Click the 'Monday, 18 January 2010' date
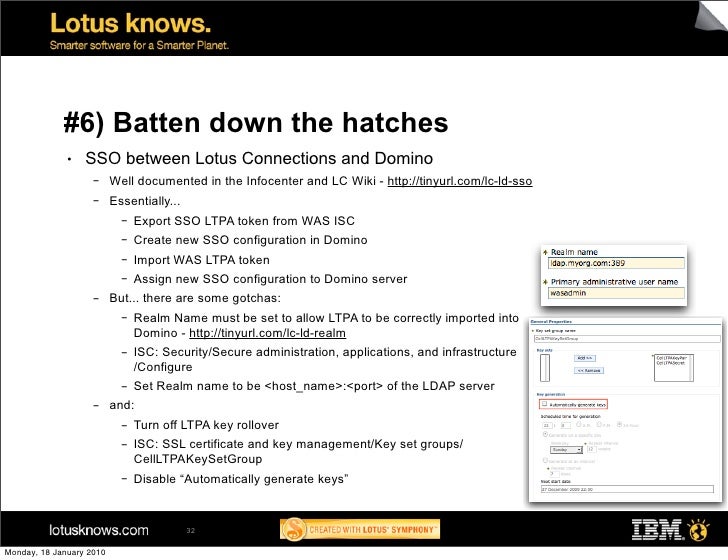728x560 pixels. (x=55, y=552)
